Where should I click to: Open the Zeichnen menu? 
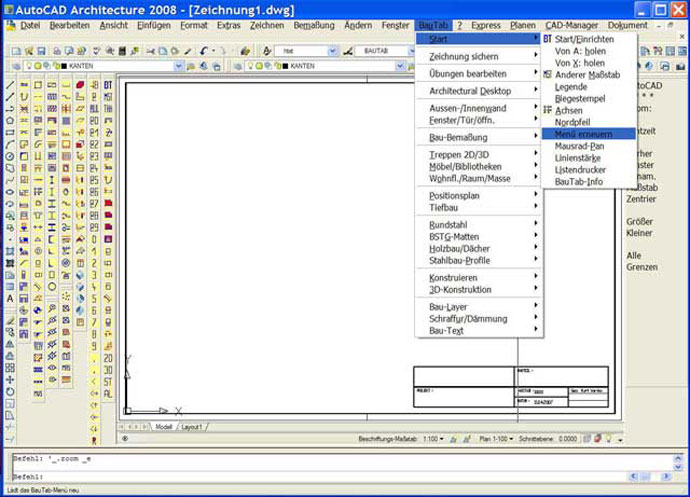click(267, 26)
